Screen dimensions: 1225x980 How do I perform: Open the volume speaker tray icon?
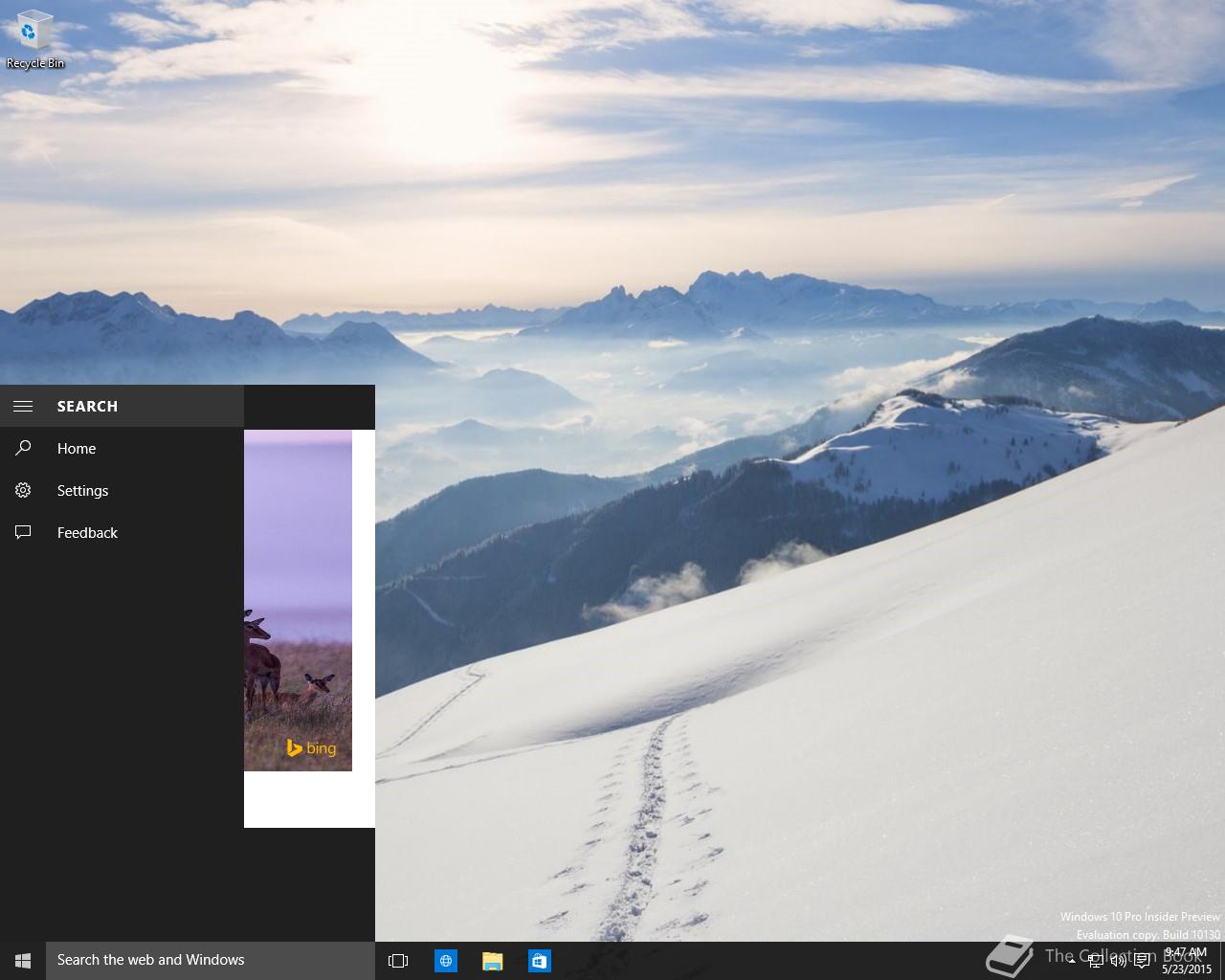coord(1118,961)
